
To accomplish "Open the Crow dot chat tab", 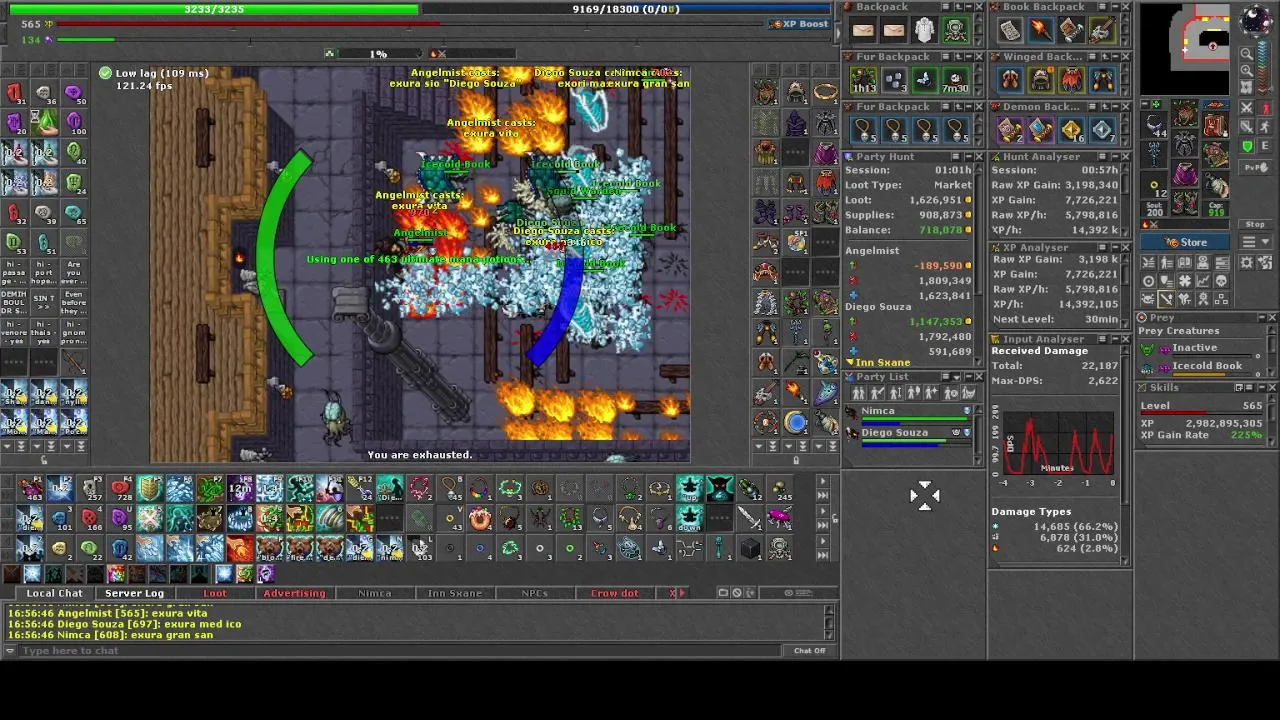I will tap(615, 593).
